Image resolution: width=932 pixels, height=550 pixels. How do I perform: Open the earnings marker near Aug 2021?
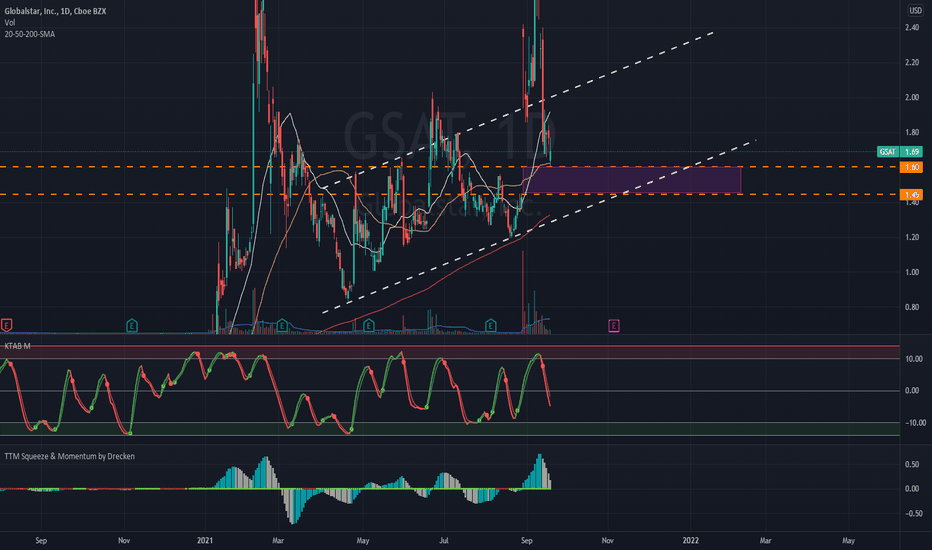[x=490, y=325]
